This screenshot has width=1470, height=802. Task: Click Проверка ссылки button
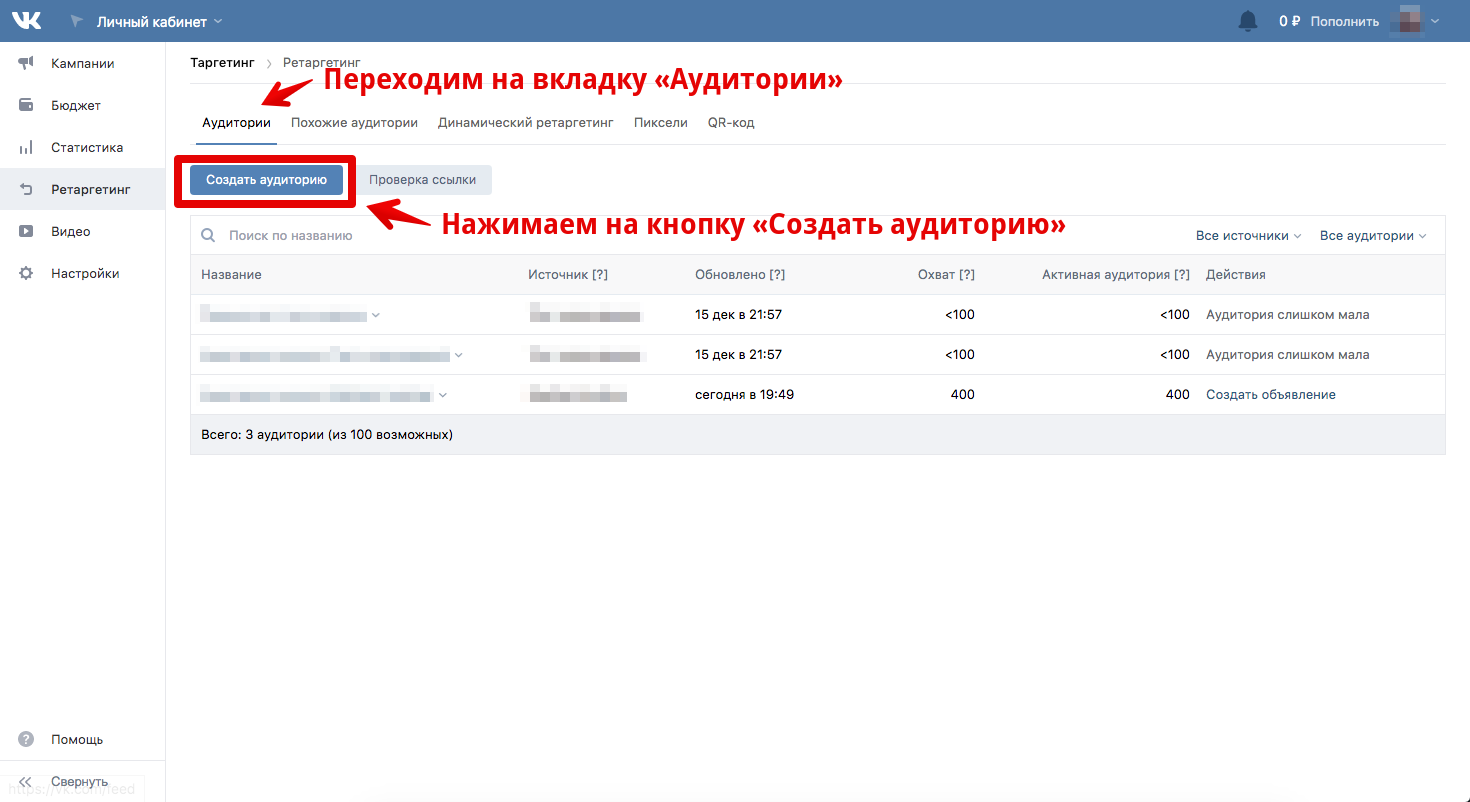pyautogui.click(x=422, y=180)
